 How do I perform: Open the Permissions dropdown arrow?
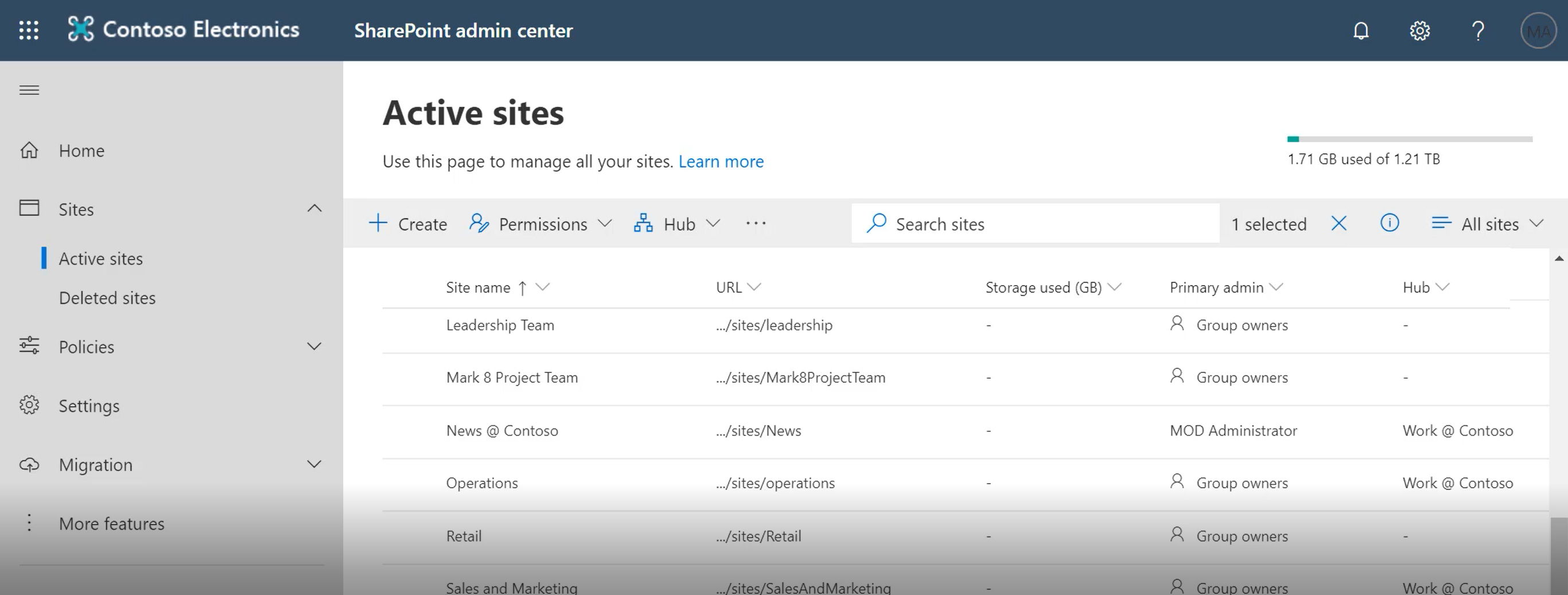tap(605, 224)
